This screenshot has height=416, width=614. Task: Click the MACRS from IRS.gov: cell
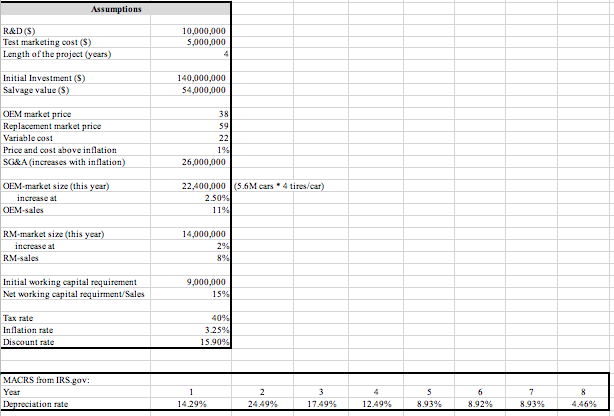click(x=76, y=380)
